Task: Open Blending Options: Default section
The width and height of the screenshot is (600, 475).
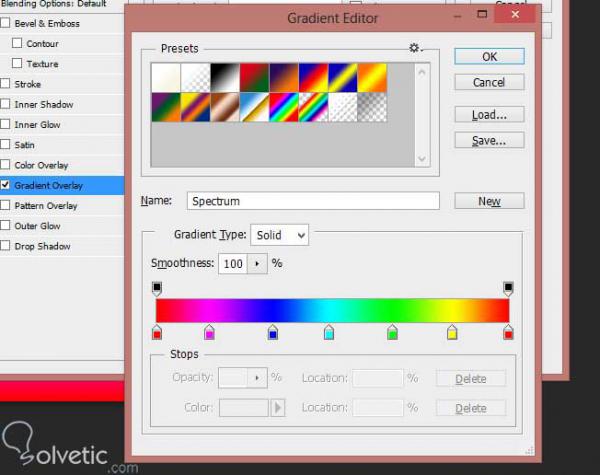Action: (x=54, y=4)
